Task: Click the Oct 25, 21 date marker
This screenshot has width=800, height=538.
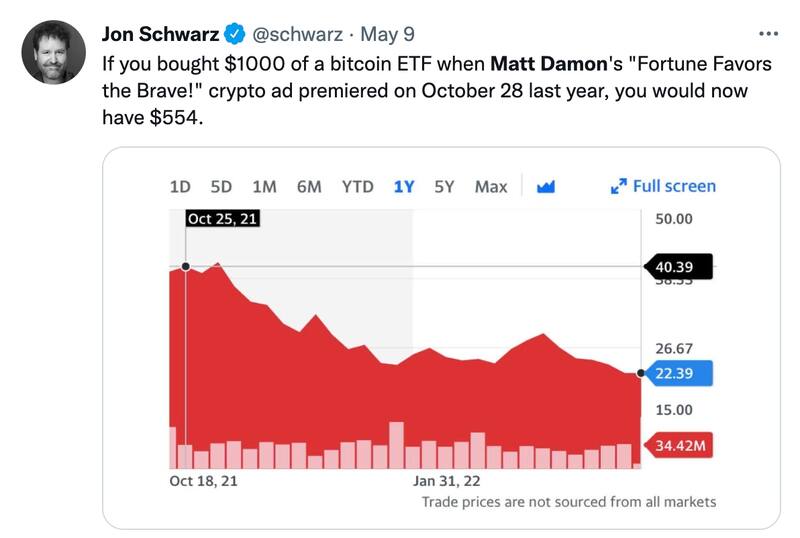Action: [223, 219]
